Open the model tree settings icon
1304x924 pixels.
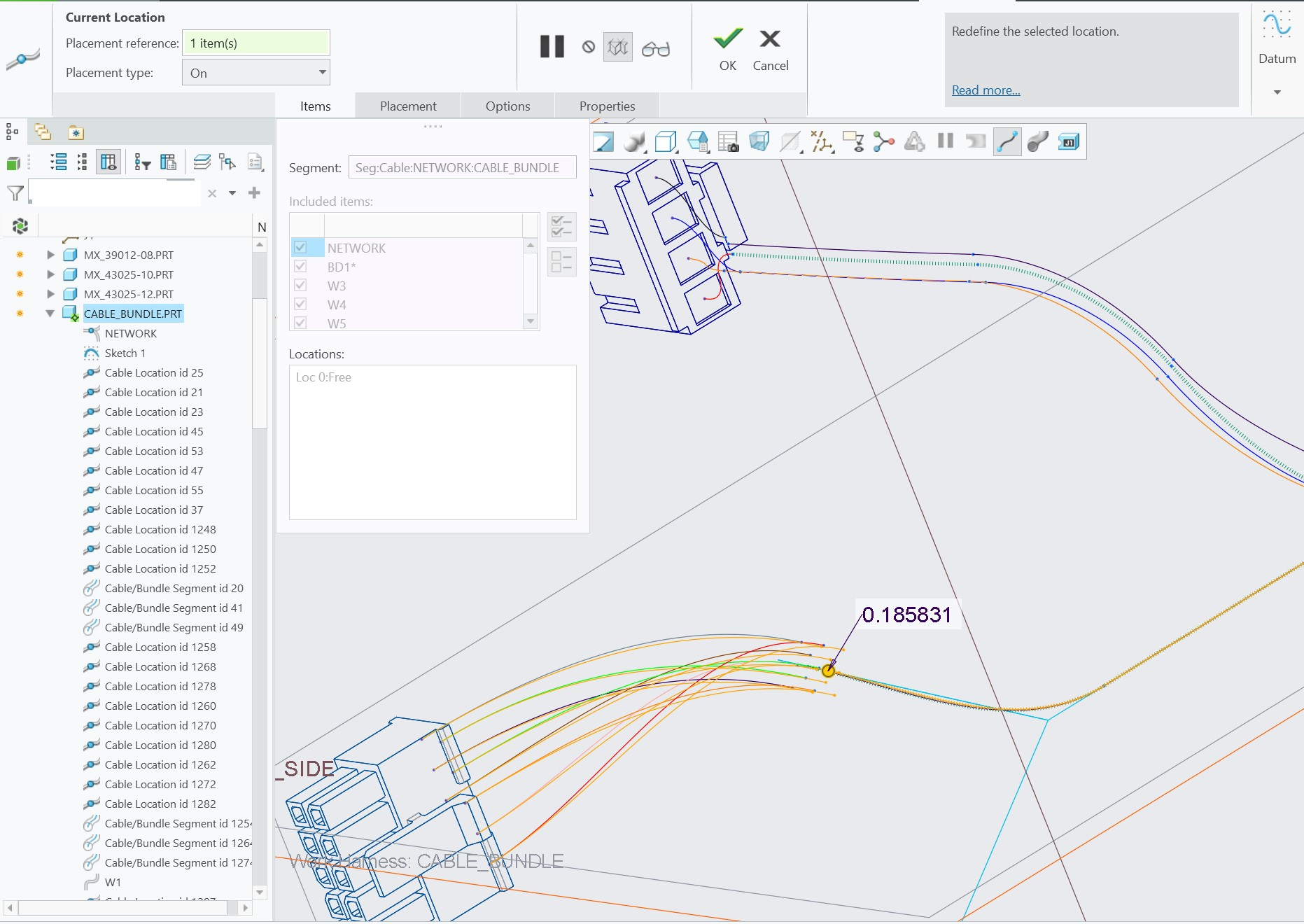pos(255,162)
